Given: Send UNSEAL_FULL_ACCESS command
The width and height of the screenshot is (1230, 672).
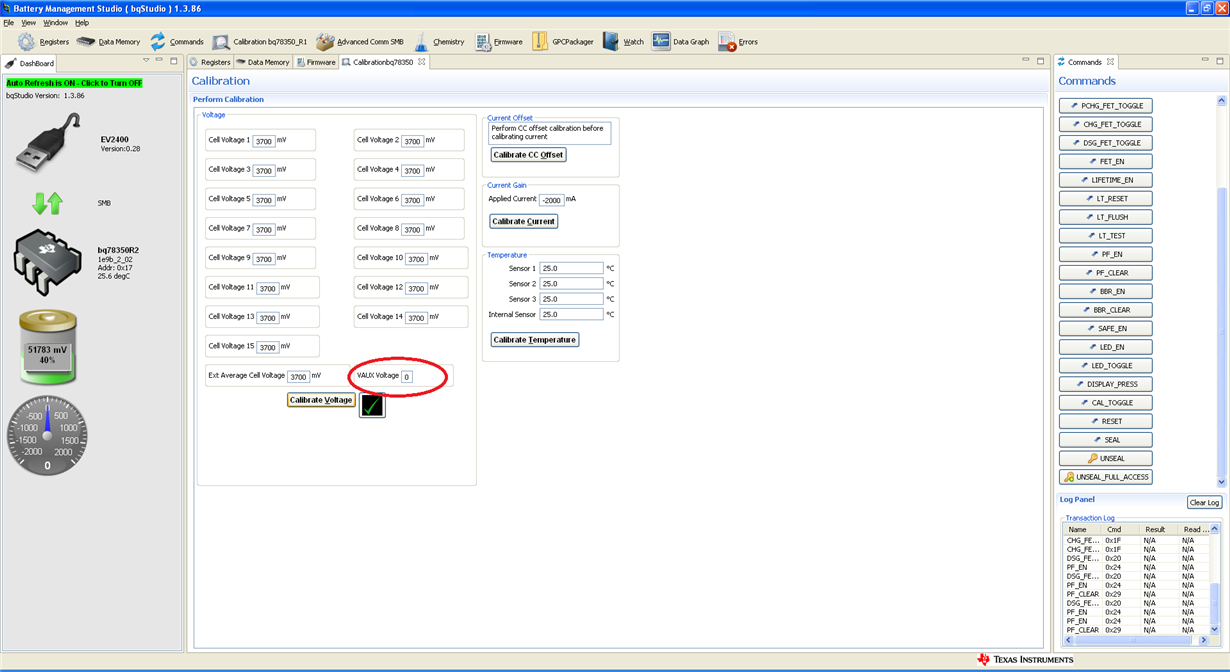Looking at the screenshot, I should click(x=1106, y=477).
